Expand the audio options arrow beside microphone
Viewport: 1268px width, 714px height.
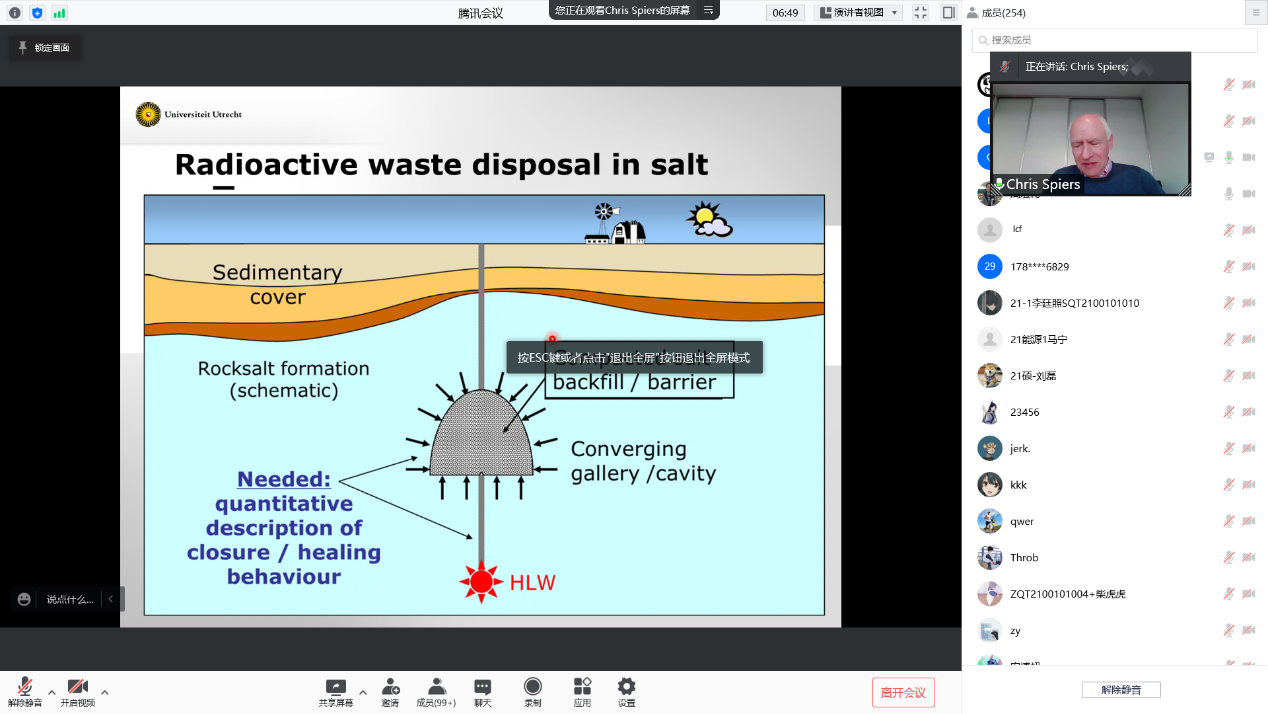52,692
